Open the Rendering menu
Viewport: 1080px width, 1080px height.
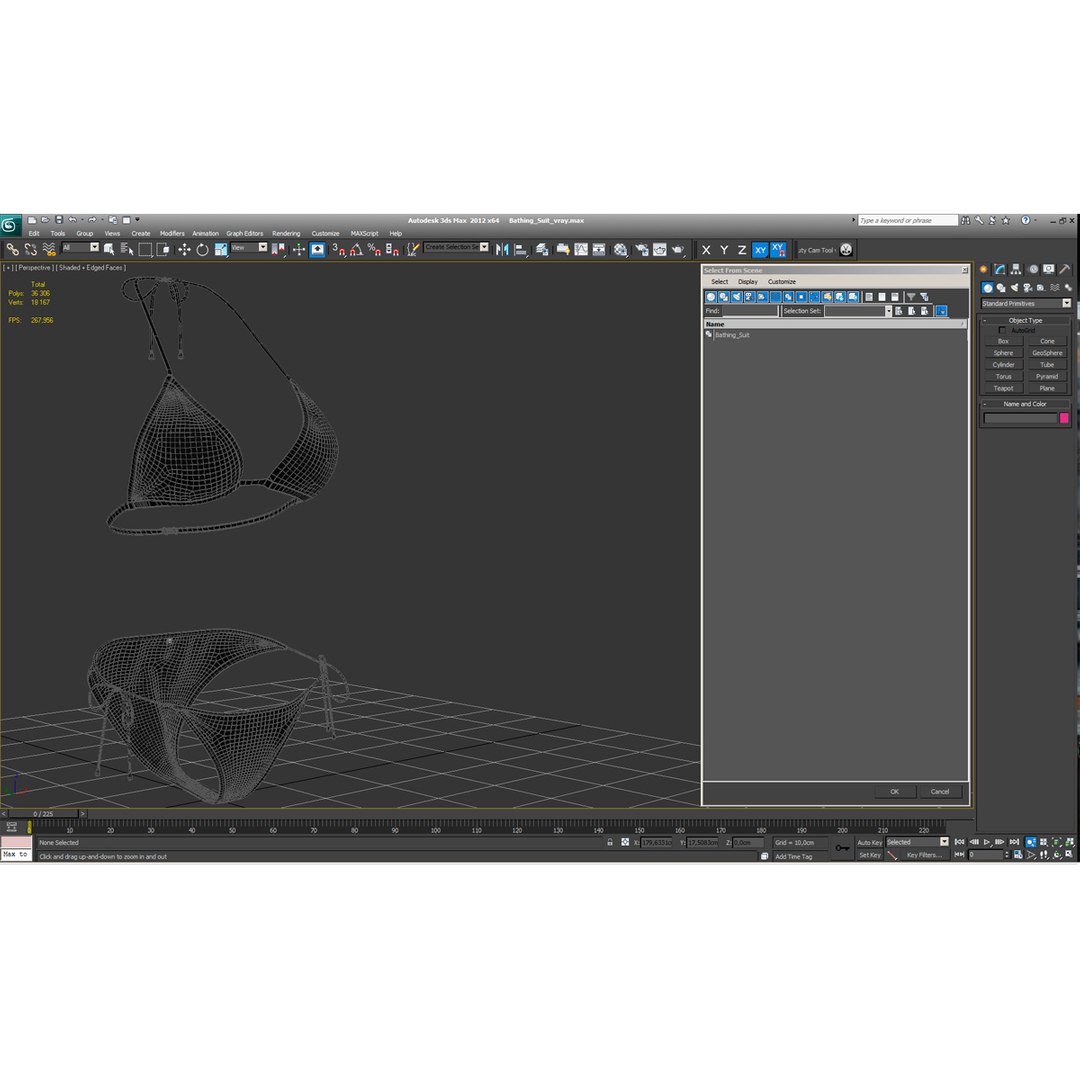286,233
